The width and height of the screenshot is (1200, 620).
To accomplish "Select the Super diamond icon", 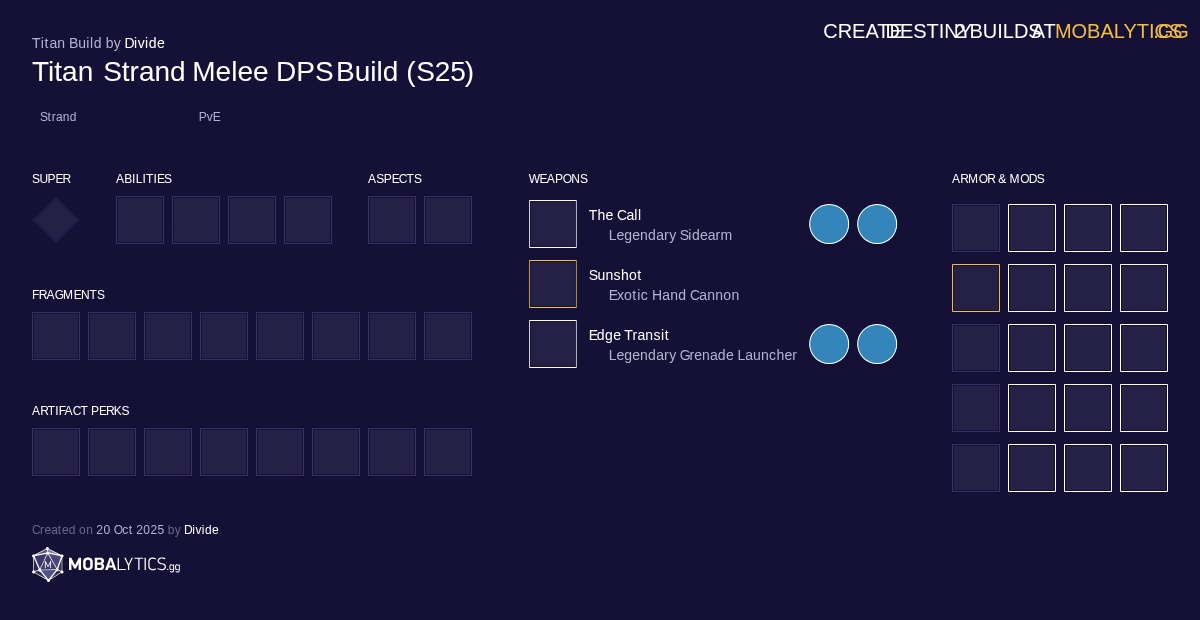I will [x=55, y=220].
